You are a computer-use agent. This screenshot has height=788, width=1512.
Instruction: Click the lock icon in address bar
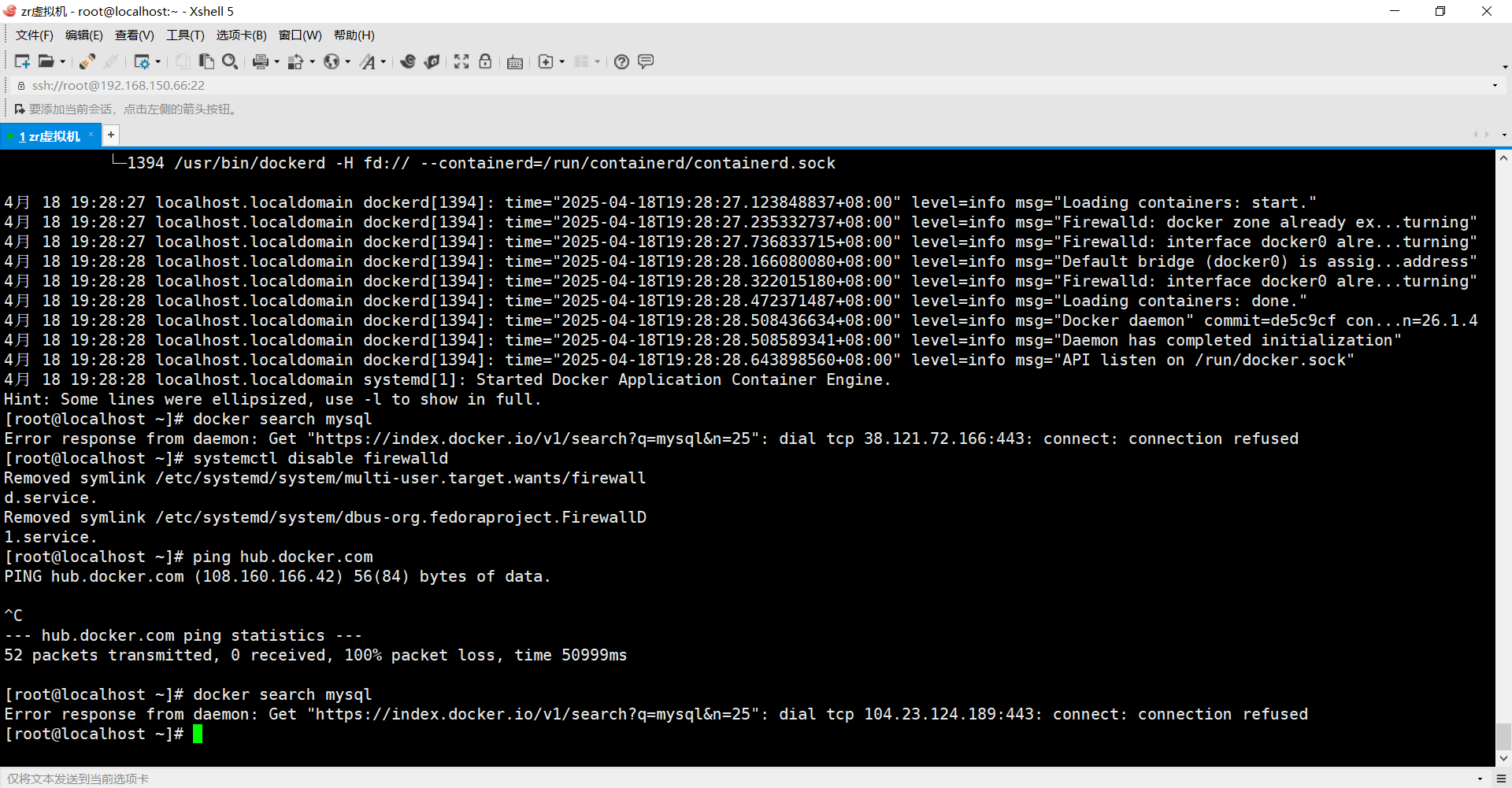(21, 85)
